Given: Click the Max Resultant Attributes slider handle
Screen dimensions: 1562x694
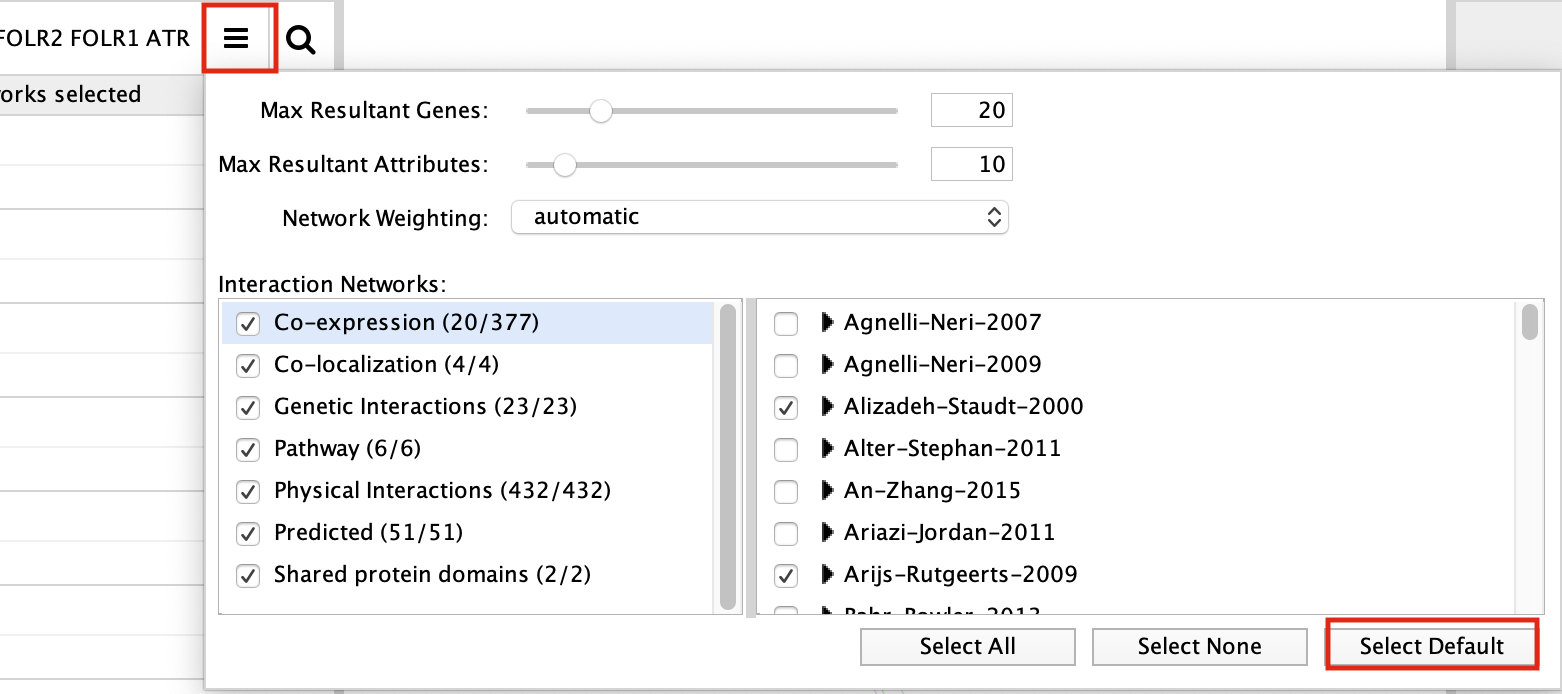Looking at the screenshot, I should click(x=565, y=165).
